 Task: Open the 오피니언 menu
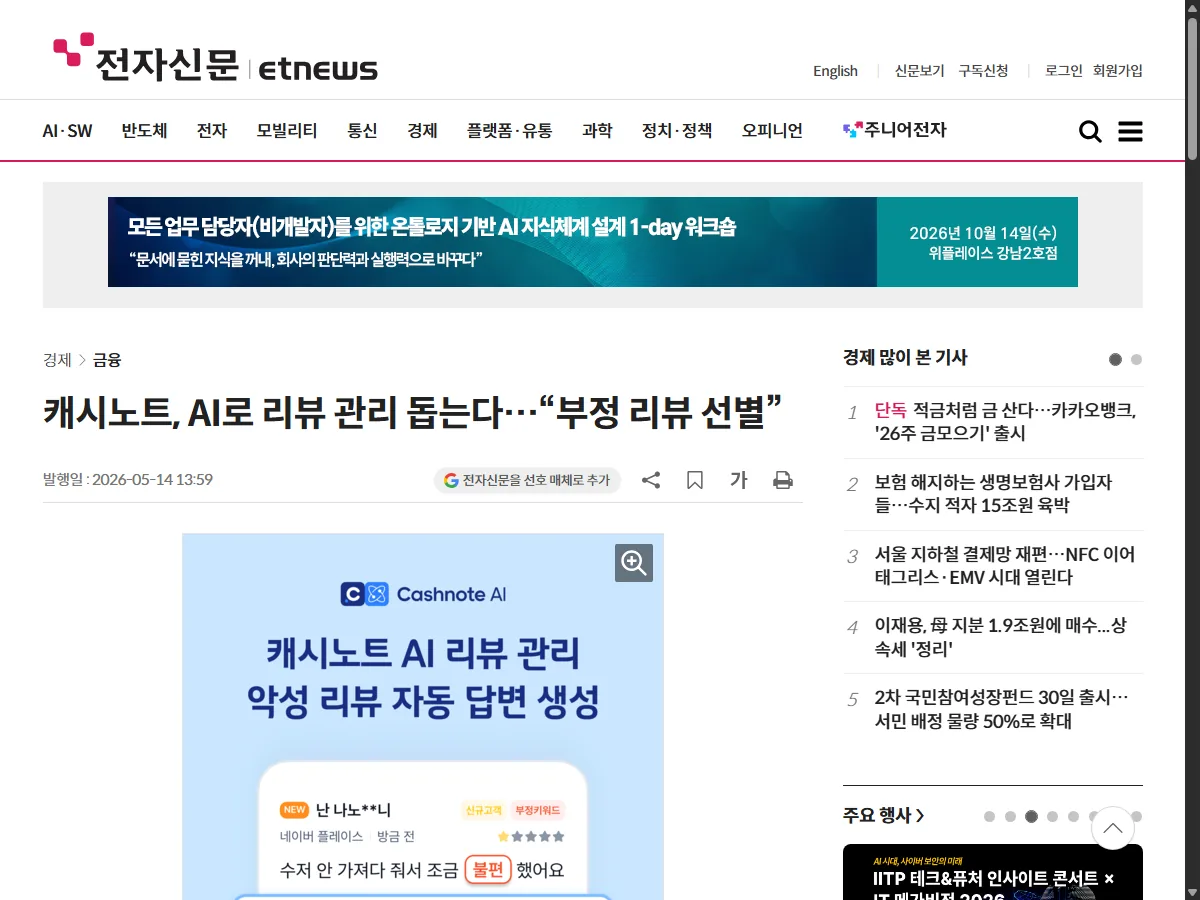pyautogui.click(x=772, y=131)
